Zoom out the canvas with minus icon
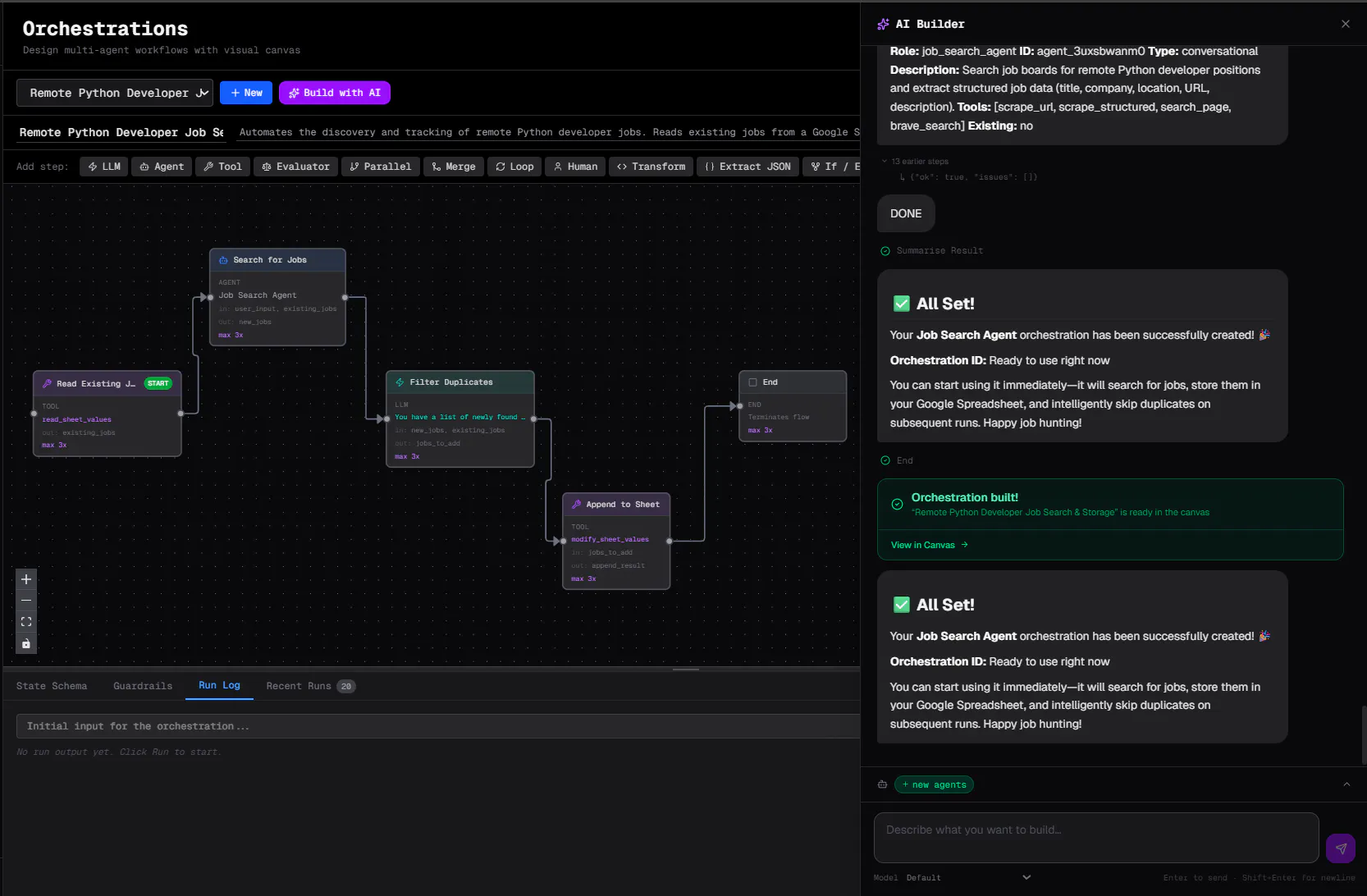1367x896 pixels. pos(26,601)
